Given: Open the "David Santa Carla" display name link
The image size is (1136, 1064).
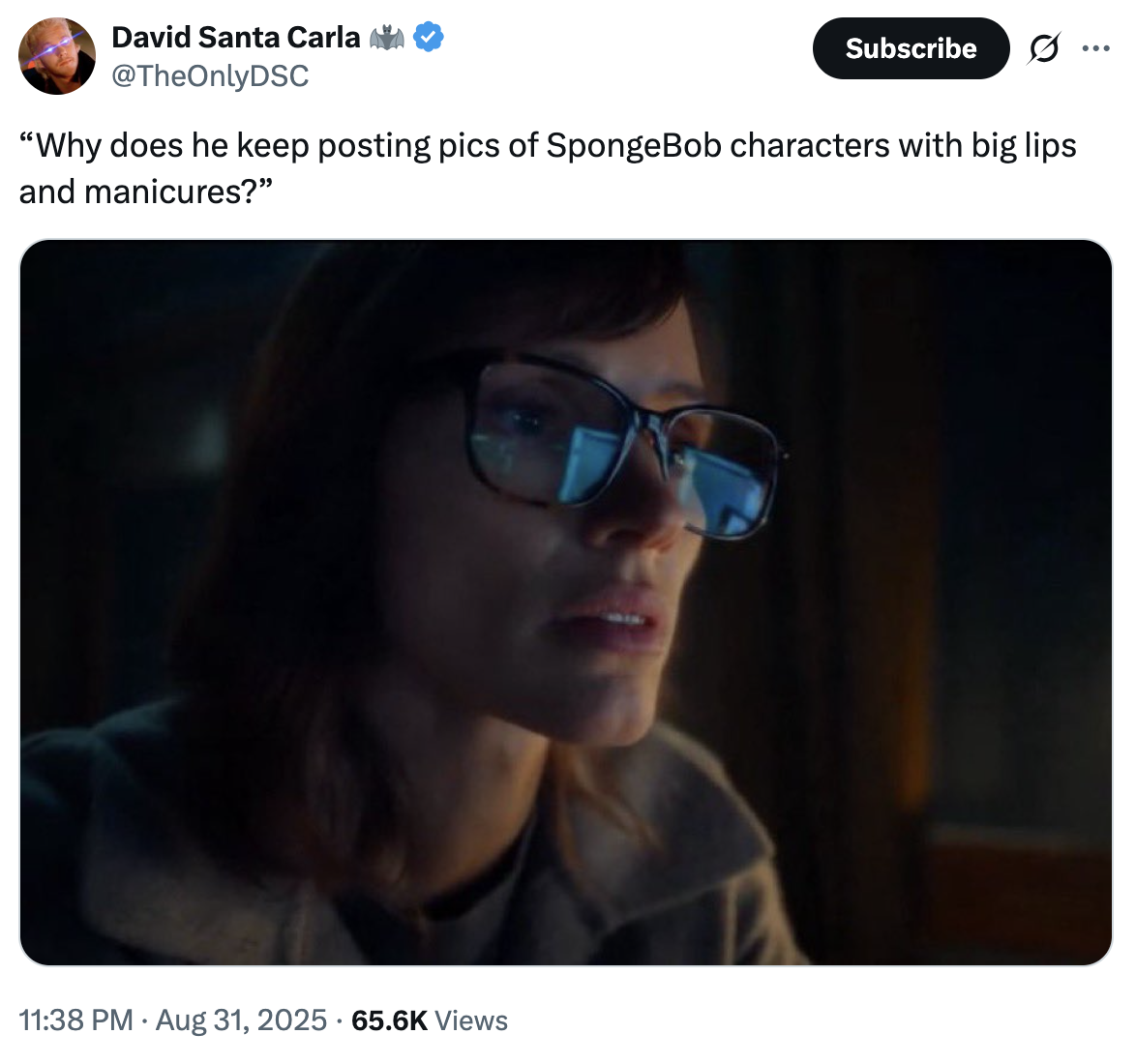Looking at the screenshot, I should coord(236,38).
